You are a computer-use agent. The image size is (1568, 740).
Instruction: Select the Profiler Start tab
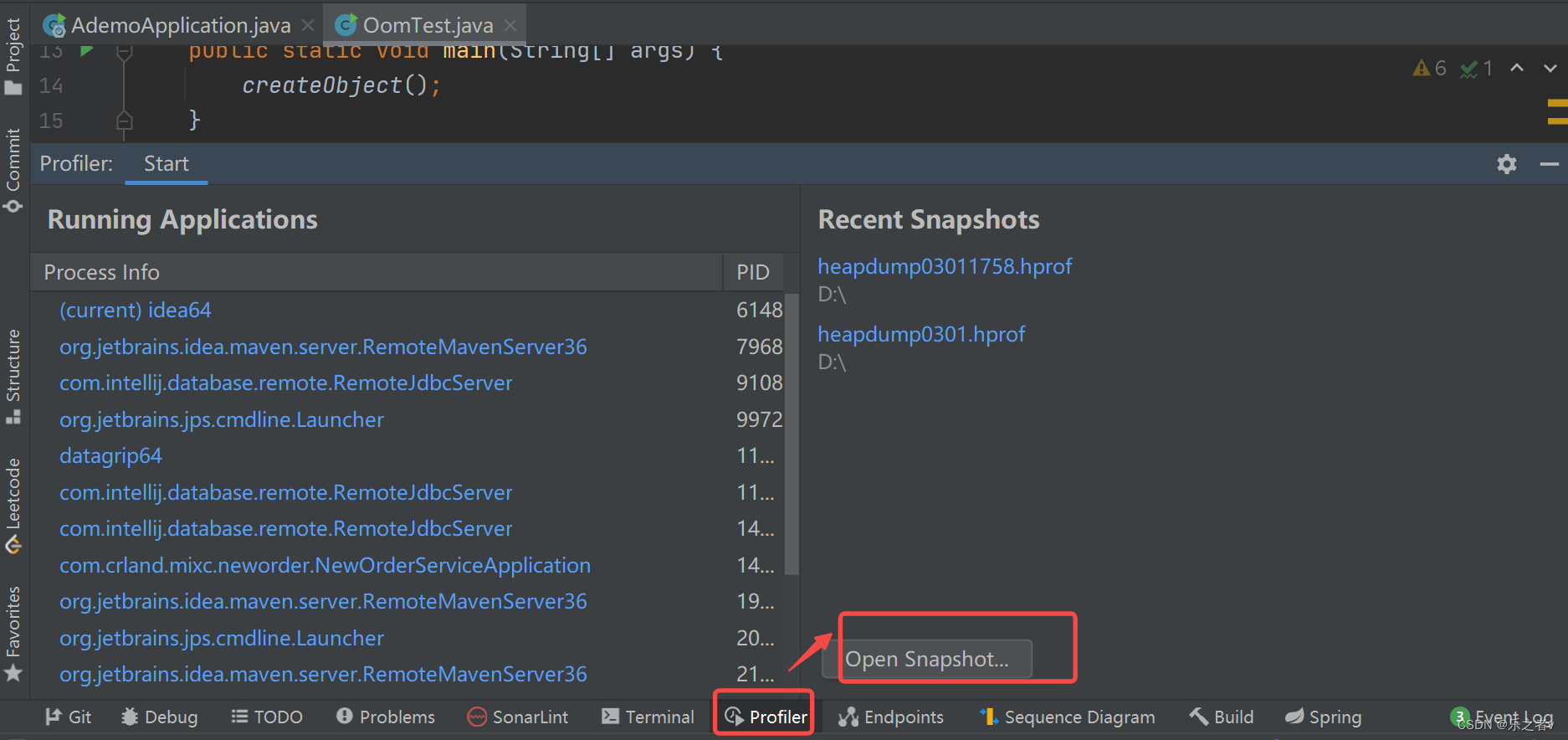click(x=167, y=164)
